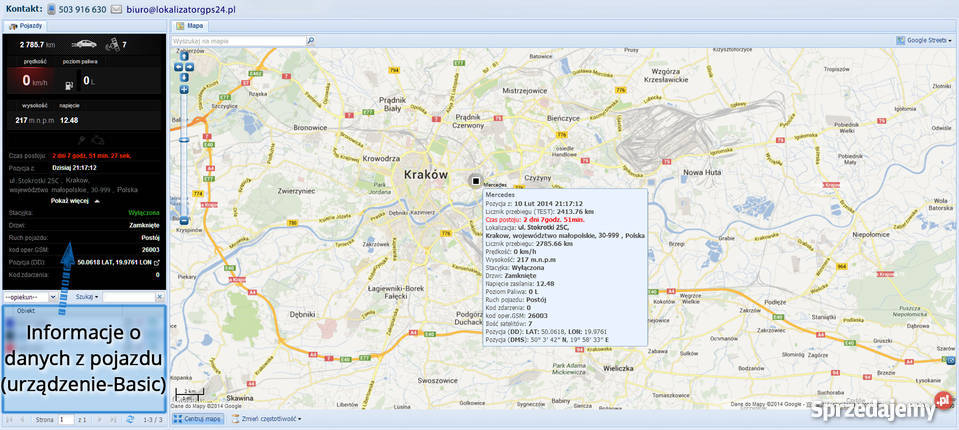The width and height of the screenshot is (959, 430).
Task: Click the zoom level slider handle
Action: pyautogui.click(x=184, y=140)
